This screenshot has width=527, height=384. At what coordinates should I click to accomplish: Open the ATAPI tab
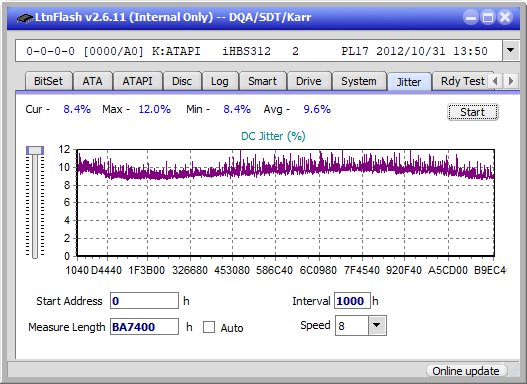coord(137,81)
